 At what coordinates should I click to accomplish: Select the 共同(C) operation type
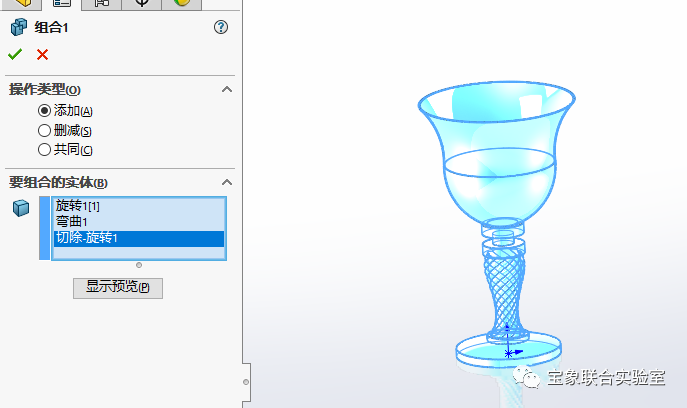[44, 150]
